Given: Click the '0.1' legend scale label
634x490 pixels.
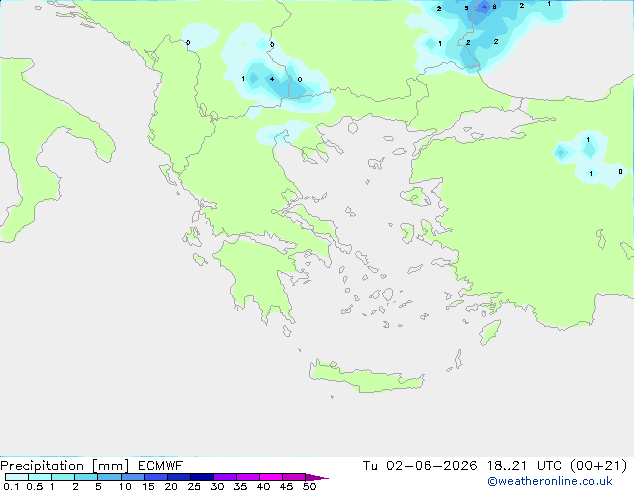Looking at the screenshot, I should point(11,486).
